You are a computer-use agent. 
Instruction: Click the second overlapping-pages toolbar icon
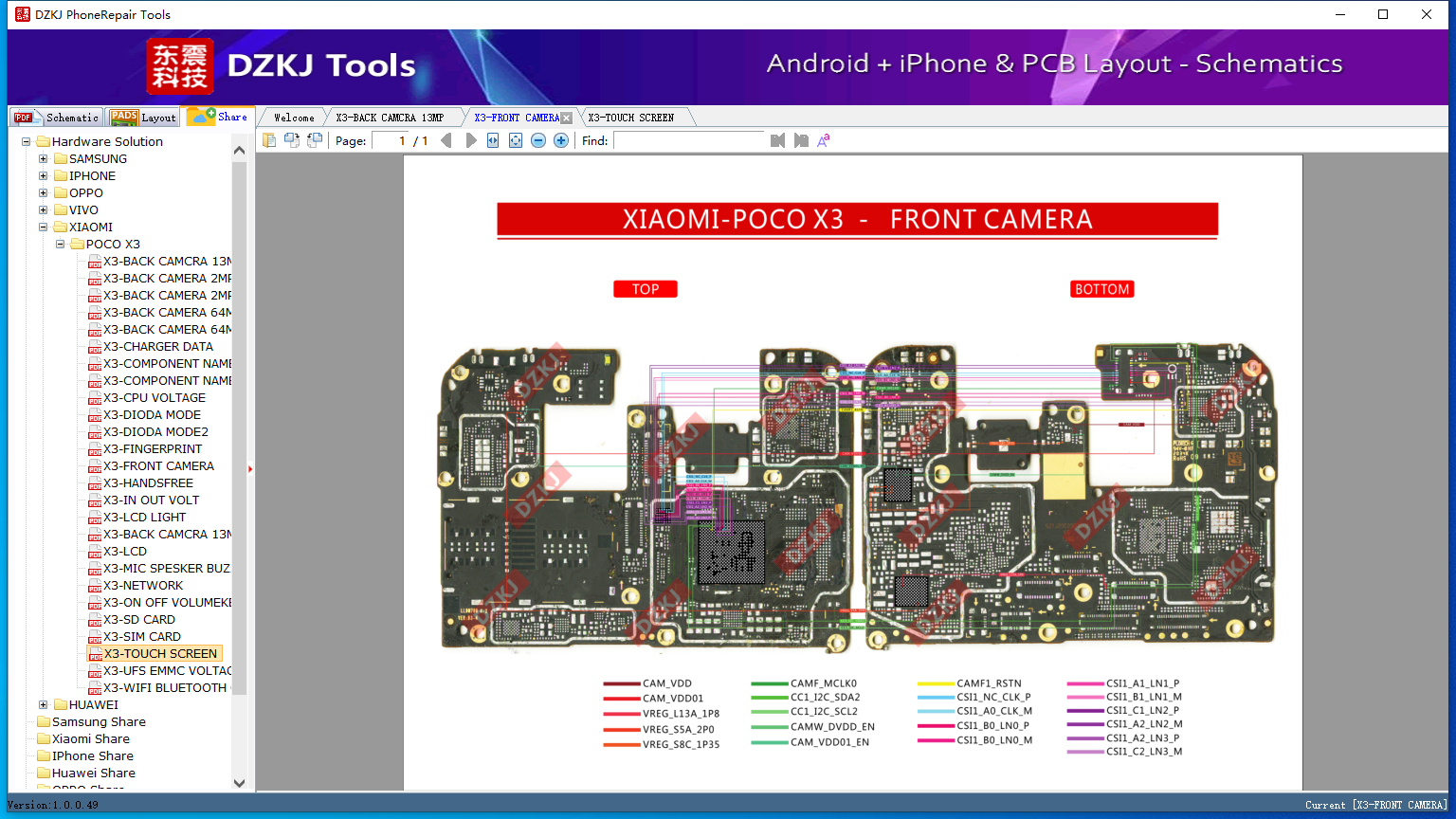pyautogui.click(x=292, y=140)
